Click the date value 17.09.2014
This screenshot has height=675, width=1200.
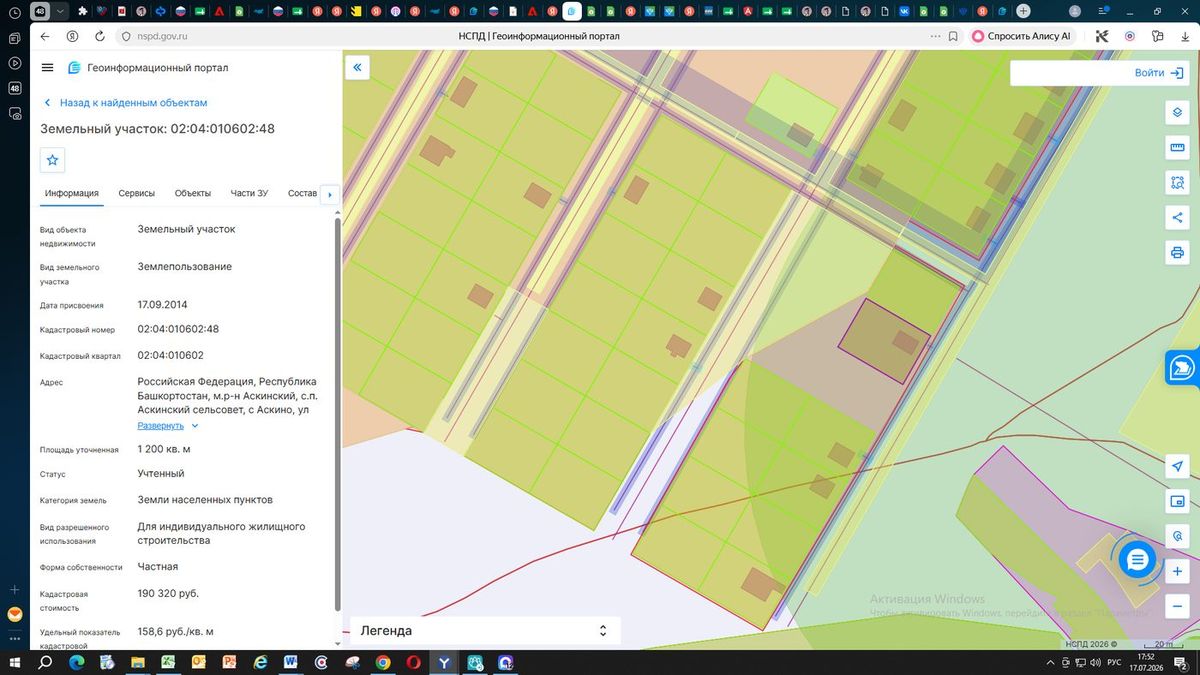coord(162,304)
